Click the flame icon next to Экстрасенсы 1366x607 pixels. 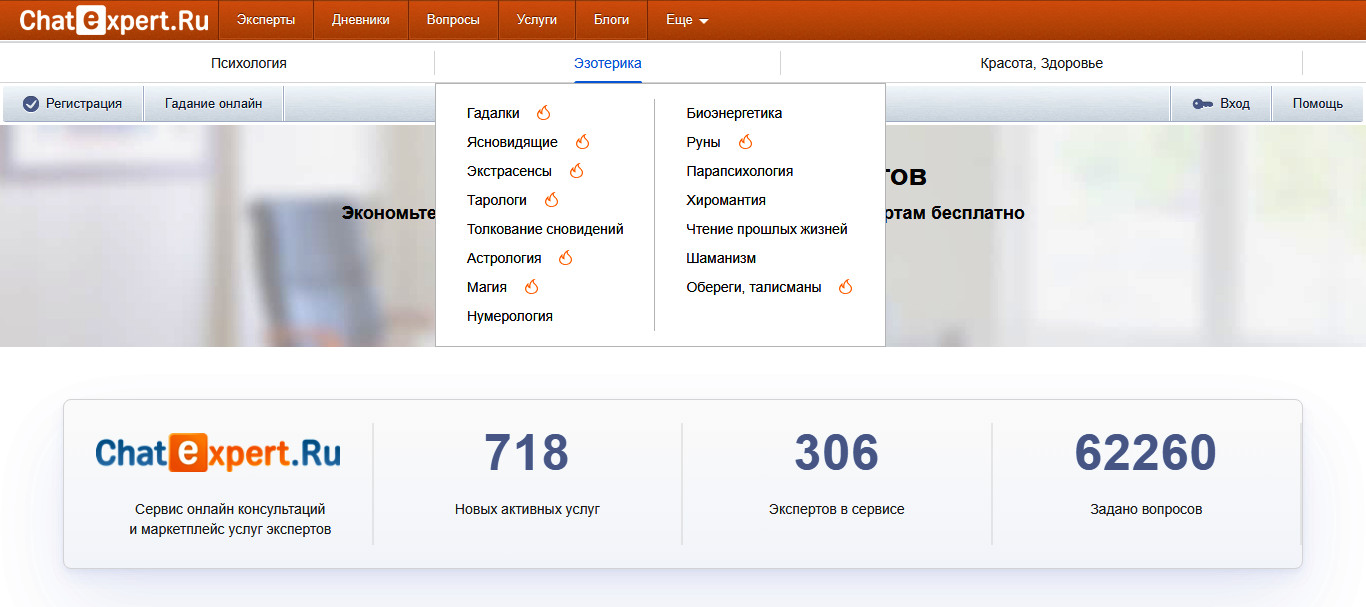(x=576, y=171)
